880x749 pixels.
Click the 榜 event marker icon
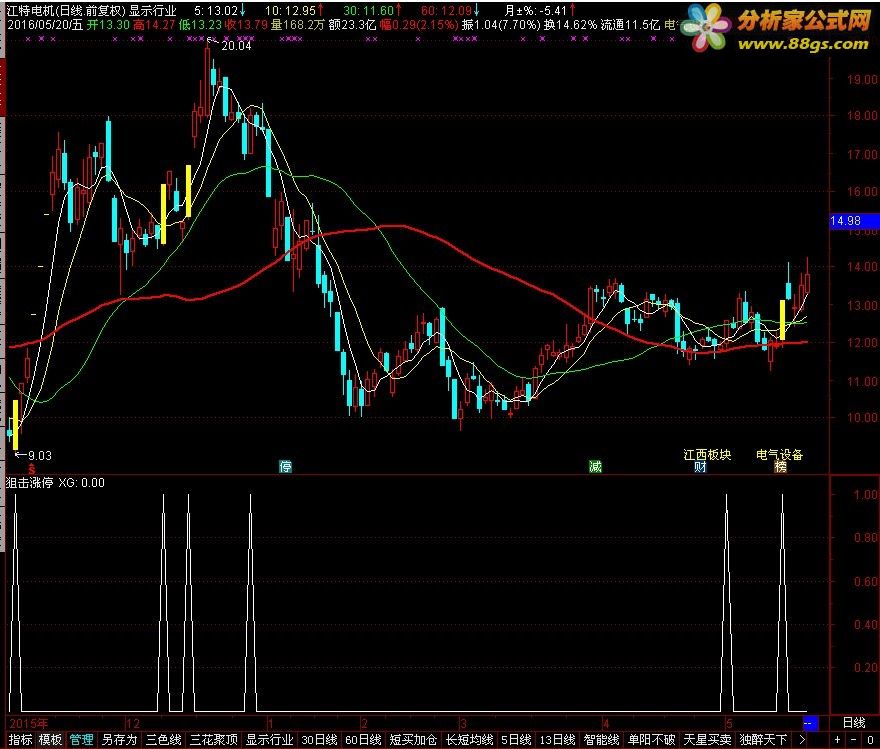click(x=780, y=466)
